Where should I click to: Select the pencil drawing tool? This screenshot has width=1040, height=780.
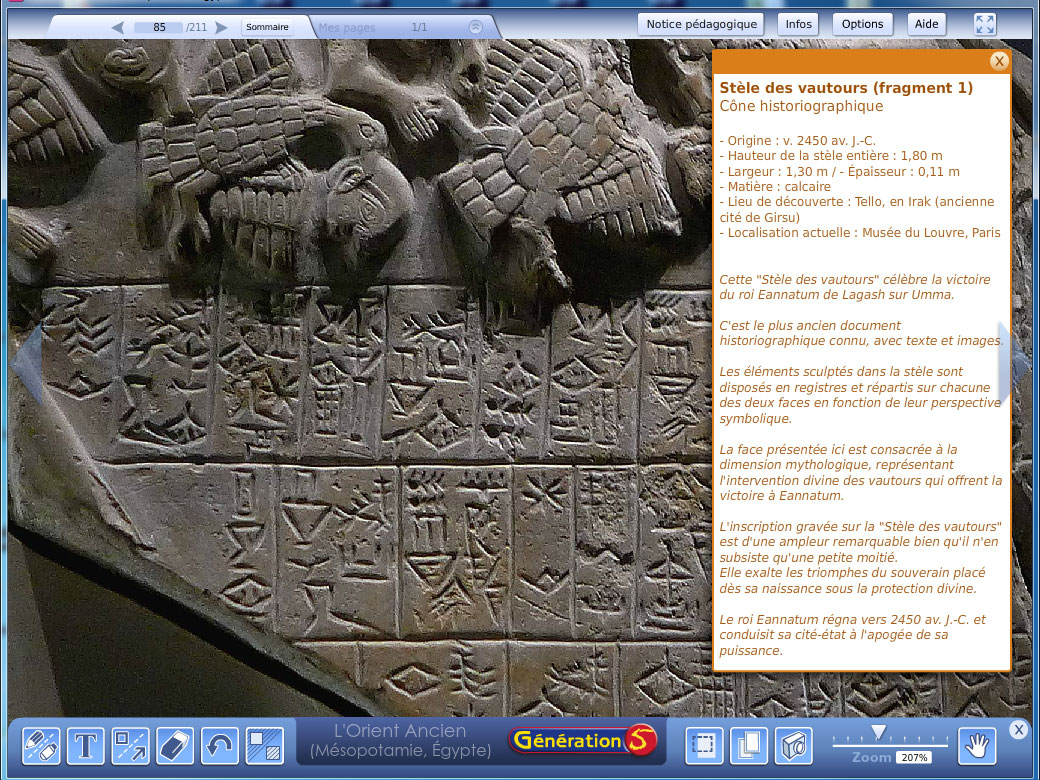(41, 745)
